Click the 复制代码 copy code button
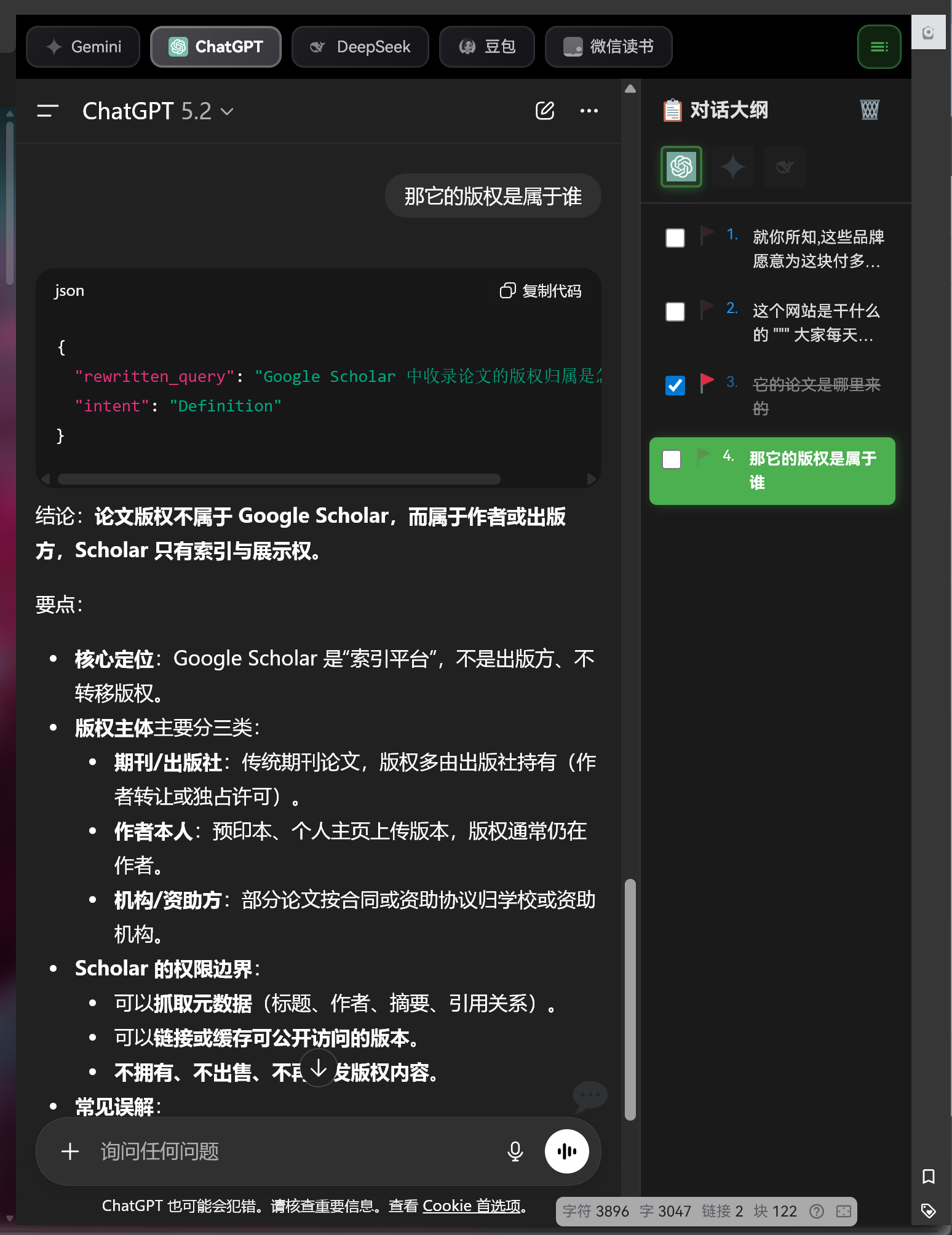Image resolution: width=952 pixels, height=1235 pixels. click(x=541, y=291)
